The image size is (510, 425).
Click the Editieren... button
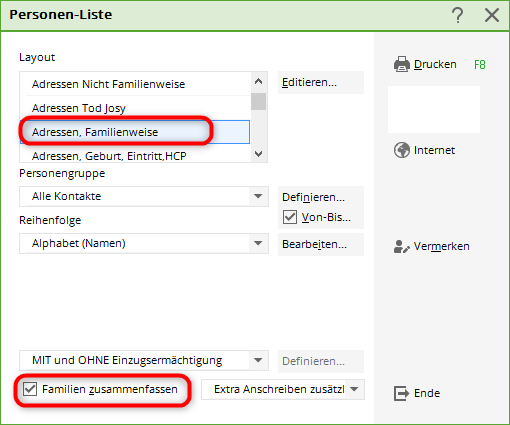[x=321, y=82]
